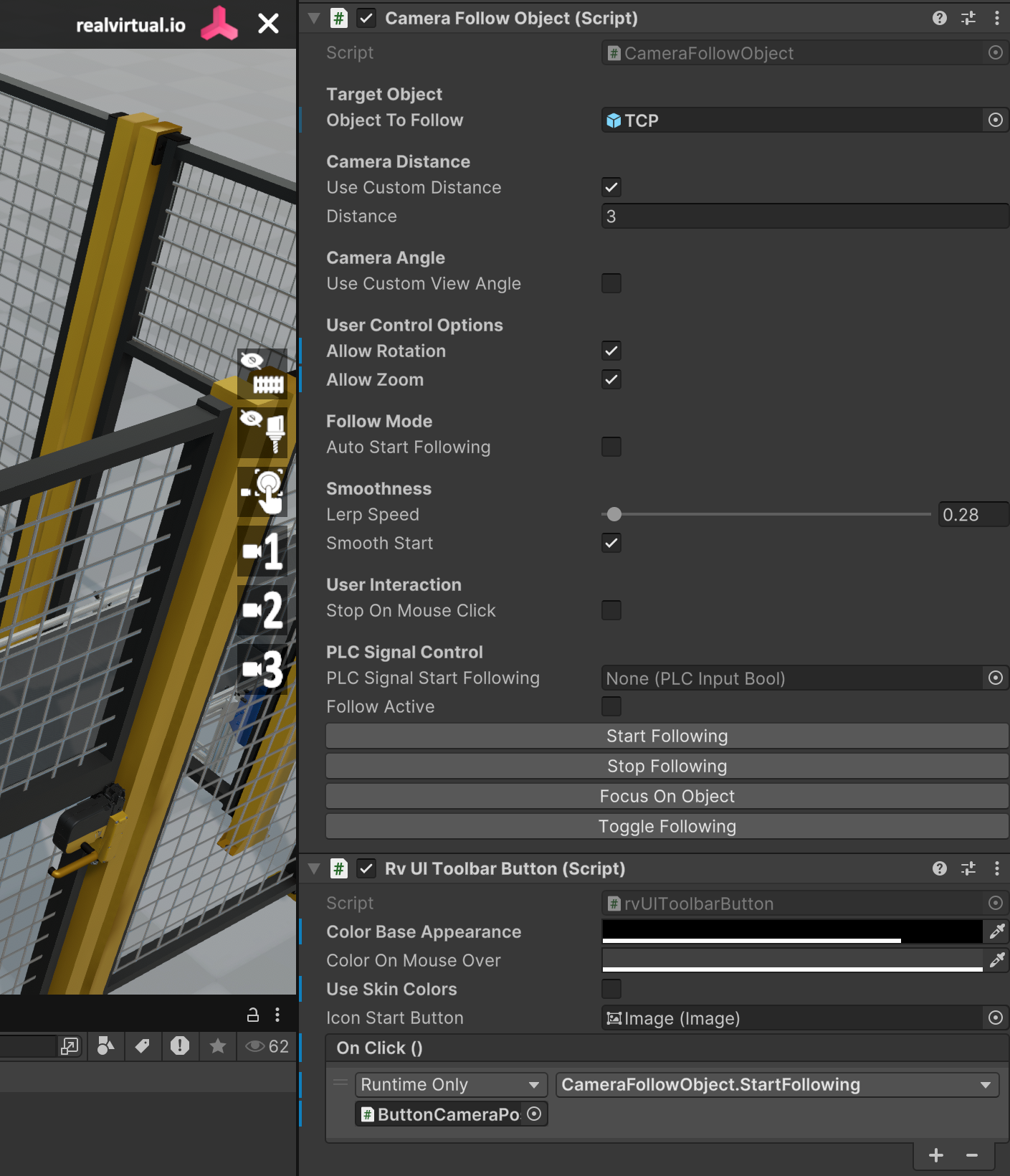Viewport: 1010px width, 1176px height.
Task: Open object picker for Icon Start Button
Action: [x=996, y=1018]
